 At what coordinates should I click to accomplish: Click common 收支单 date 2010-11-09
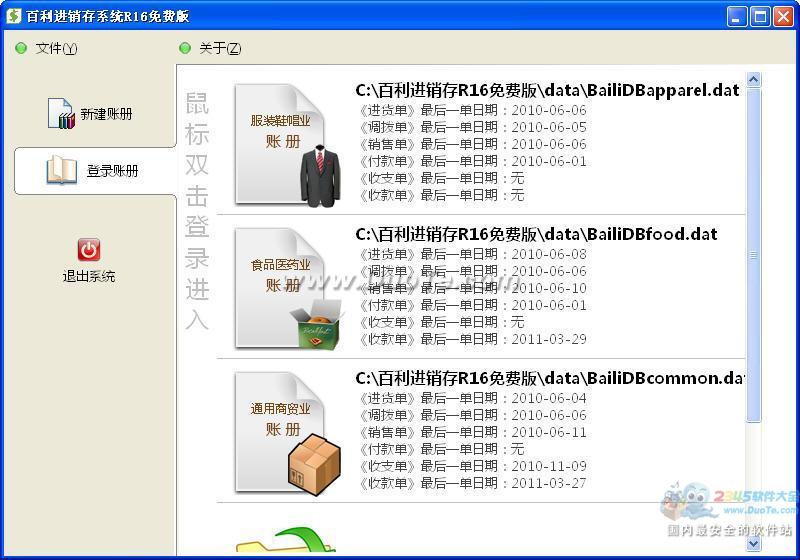(549, 466)
